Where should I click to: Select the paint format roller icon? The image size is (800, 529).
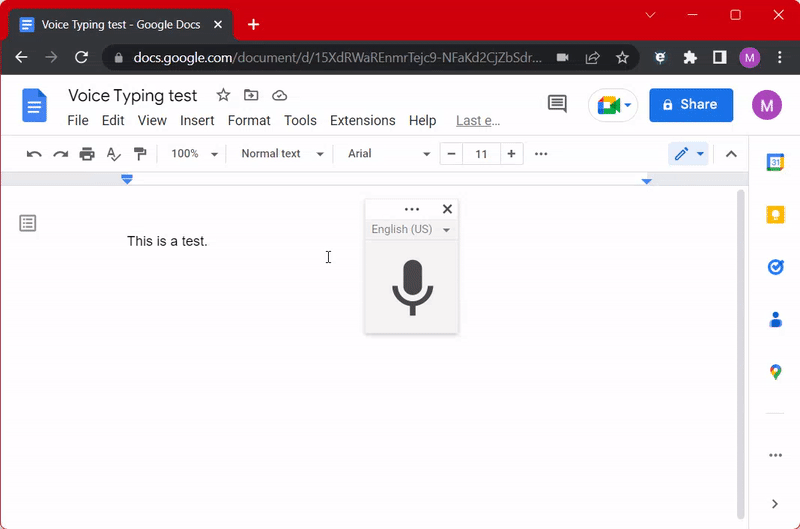[140, 154]
